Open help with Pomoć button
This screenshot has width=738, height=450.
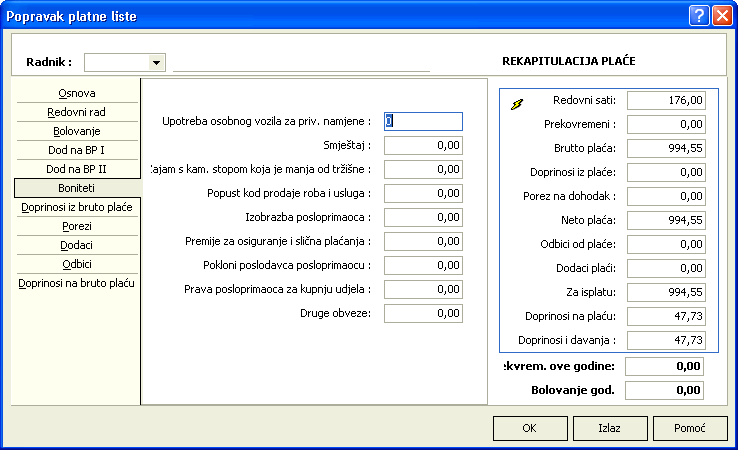click(689, 428)
